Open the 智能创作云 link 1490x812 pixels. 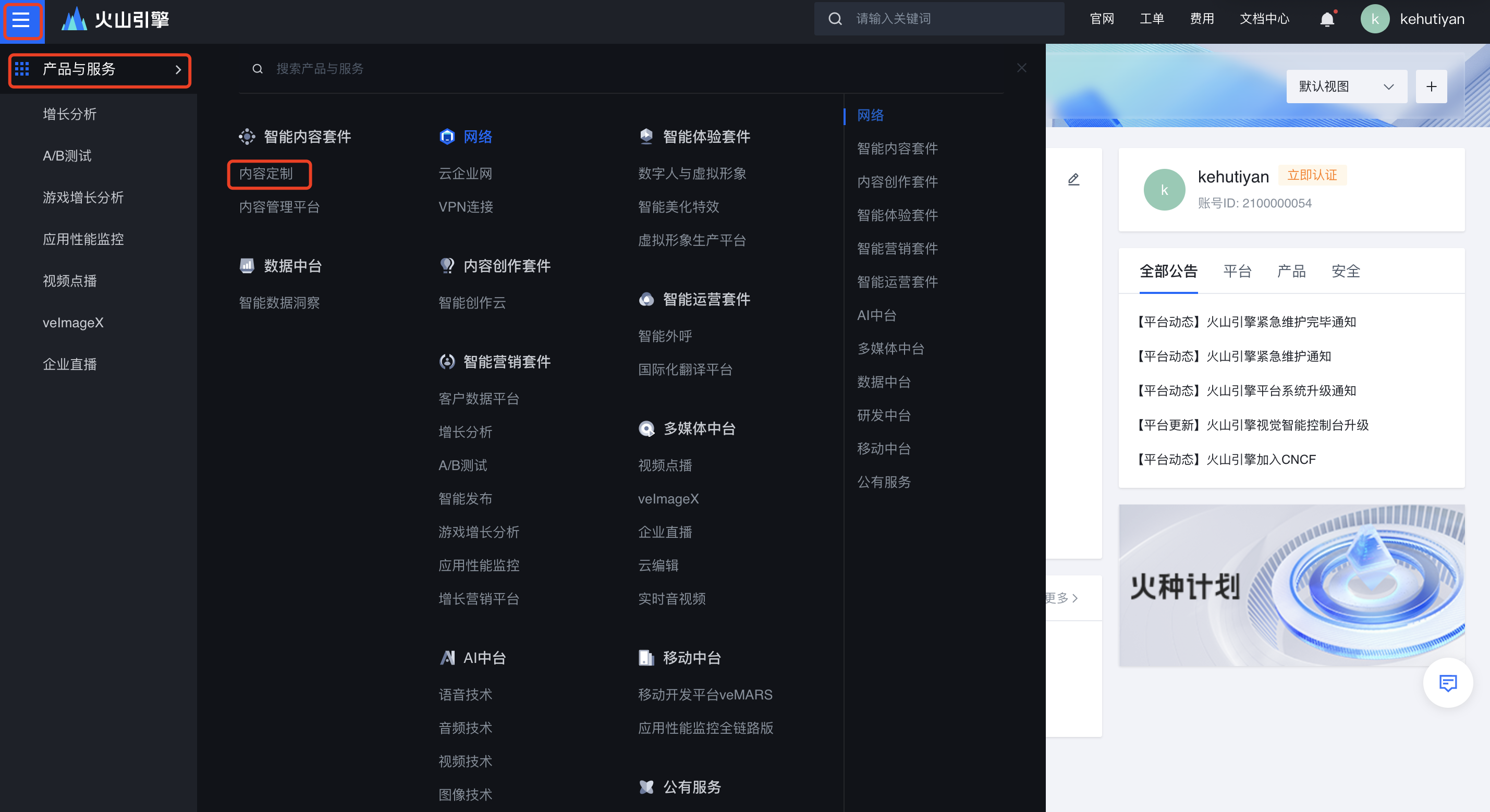click(x=472, y=303)
